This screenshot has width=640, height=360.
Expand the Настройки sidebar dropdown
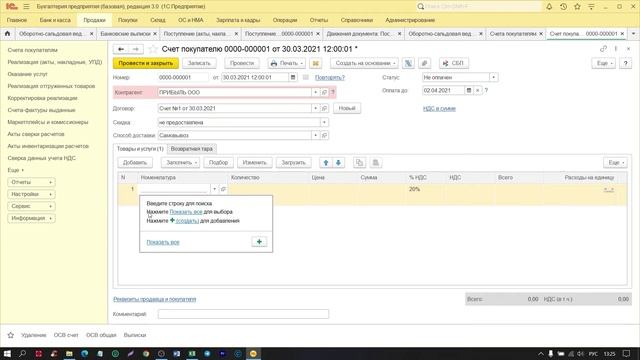(x=31, y=194)
